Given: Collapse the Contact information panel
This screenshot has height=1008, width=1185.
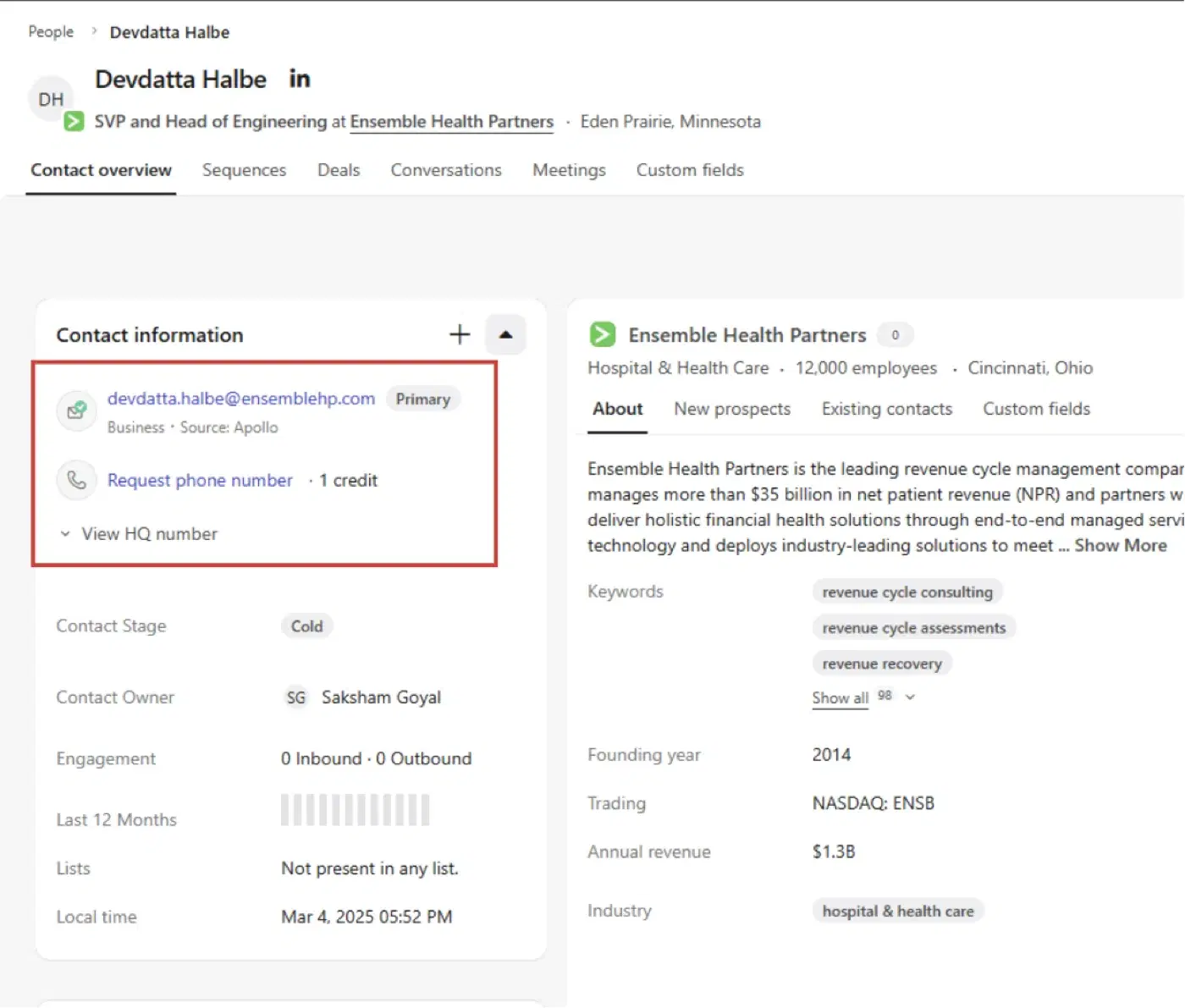Looking at the screenshot, I should 505,334.
